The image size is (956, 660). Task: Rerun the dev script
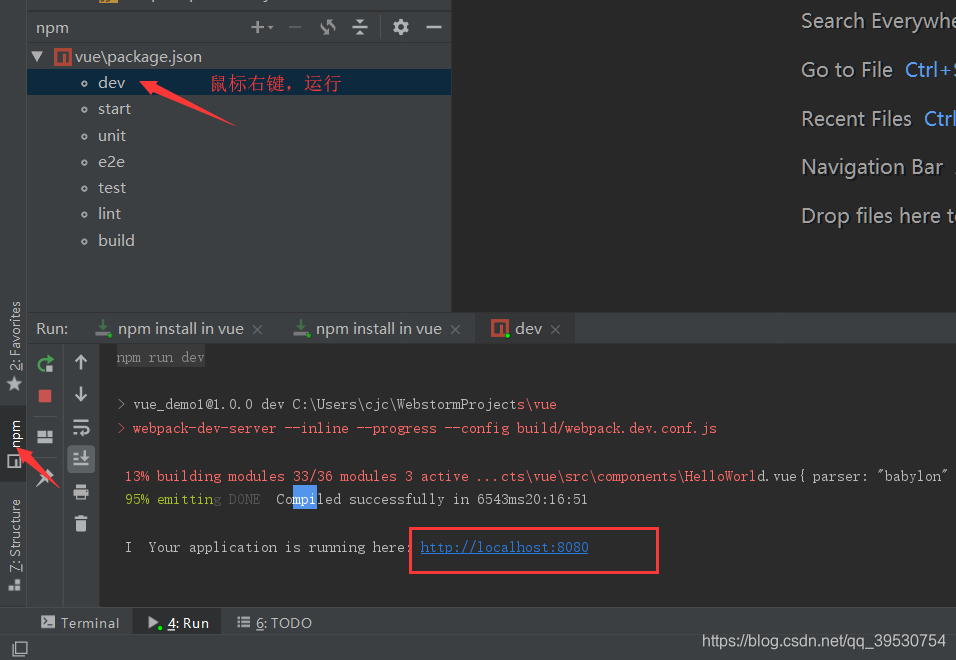click(45, 363)
